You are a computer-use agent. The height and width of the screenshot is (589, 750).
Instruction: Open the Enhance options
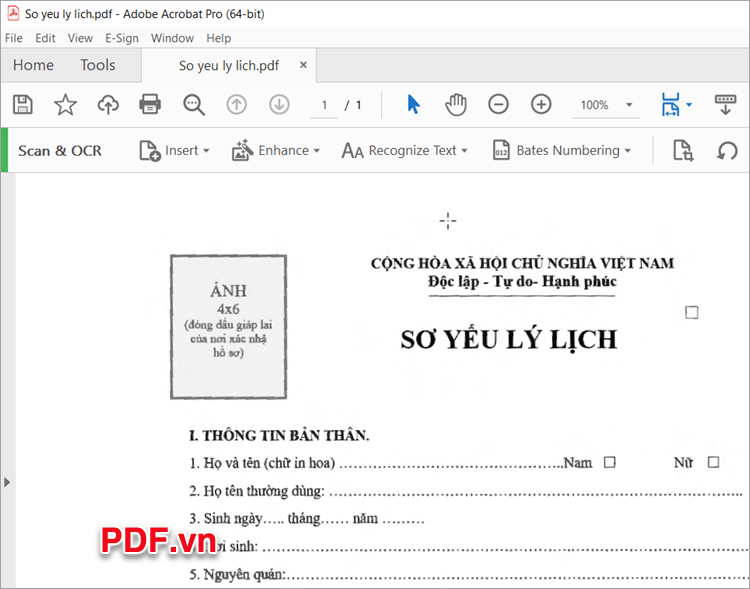click(276, 151)
